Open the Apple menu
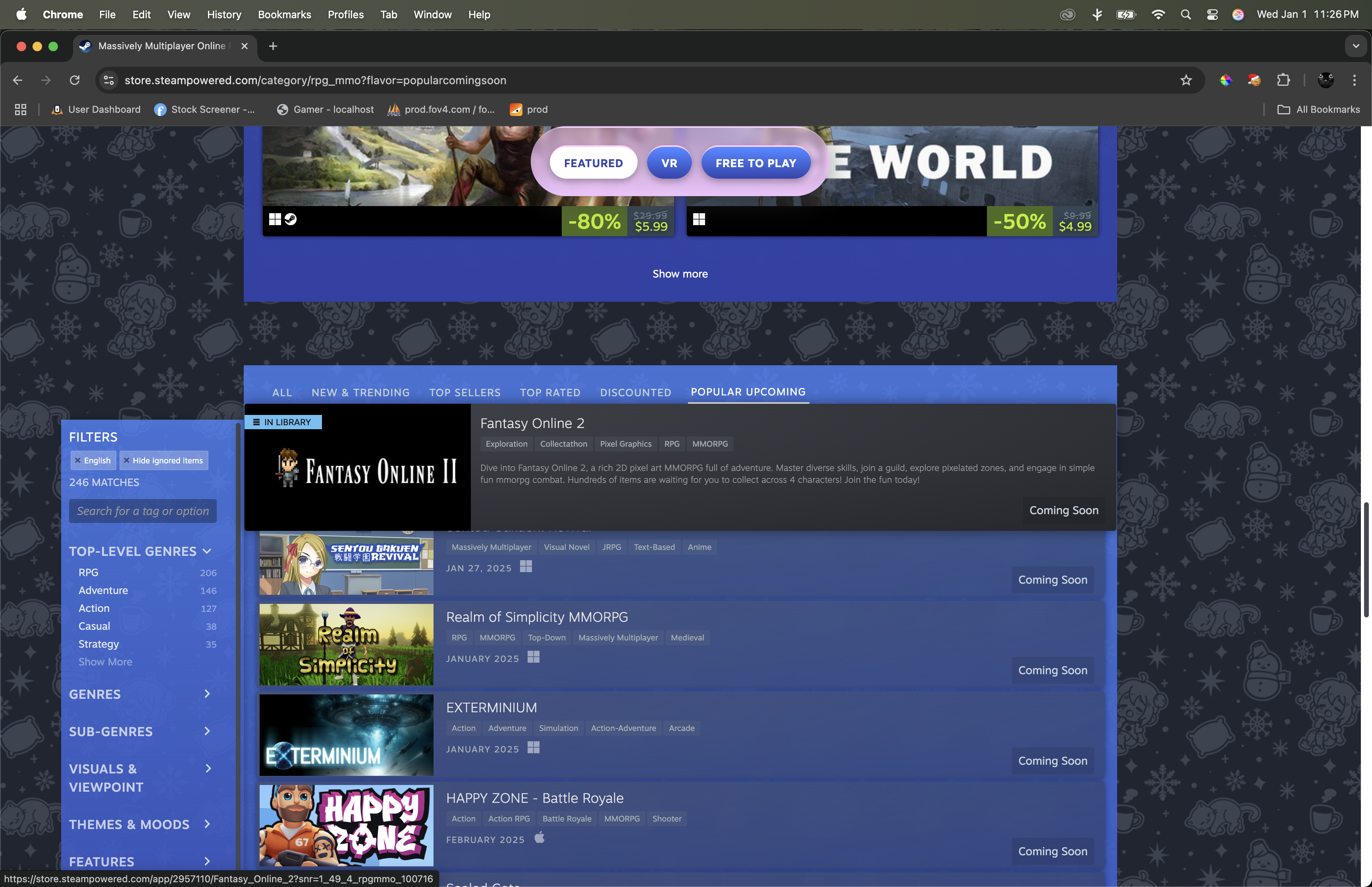The height and width of the screenshot is (887, 1372). 21,14
